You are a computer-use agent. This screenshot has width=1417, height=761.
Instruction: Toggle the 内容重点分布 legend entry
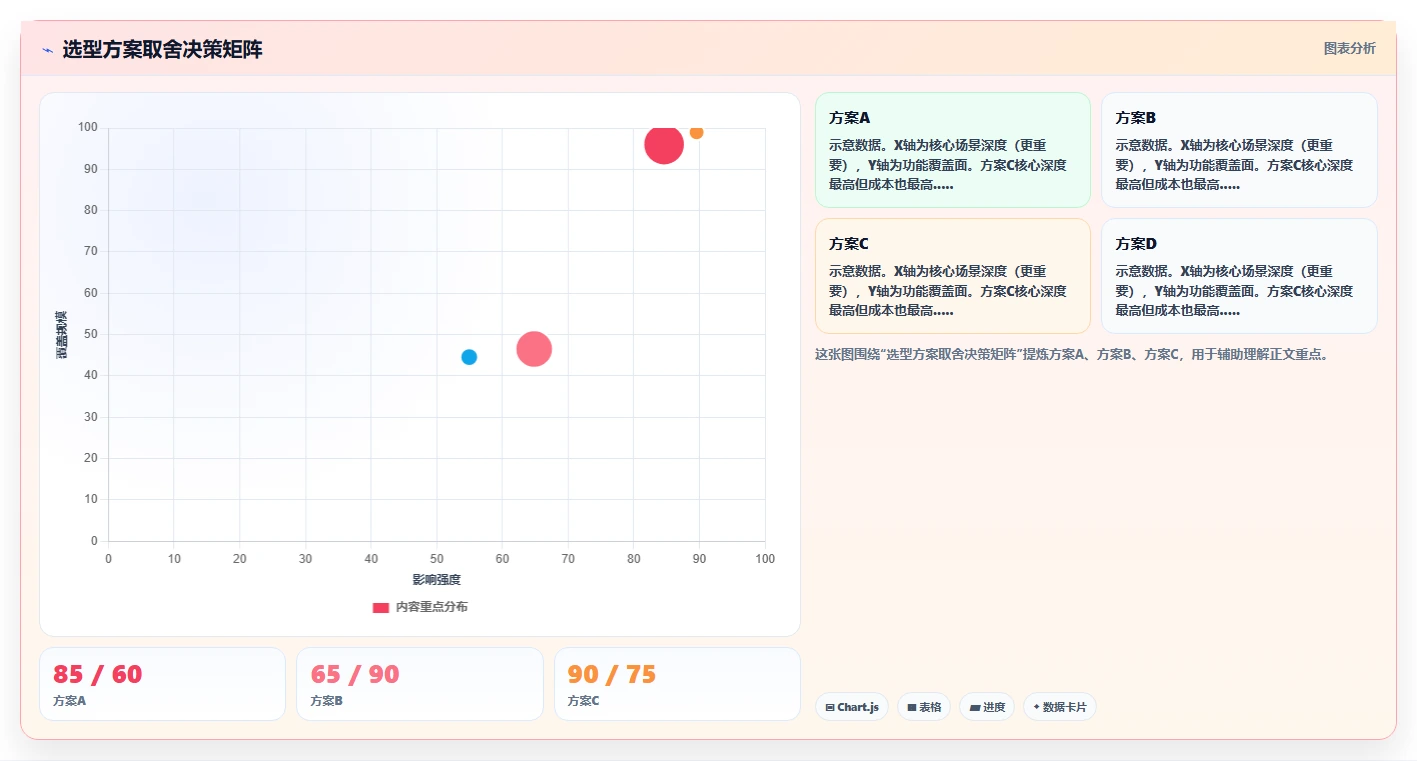[420, 607]
